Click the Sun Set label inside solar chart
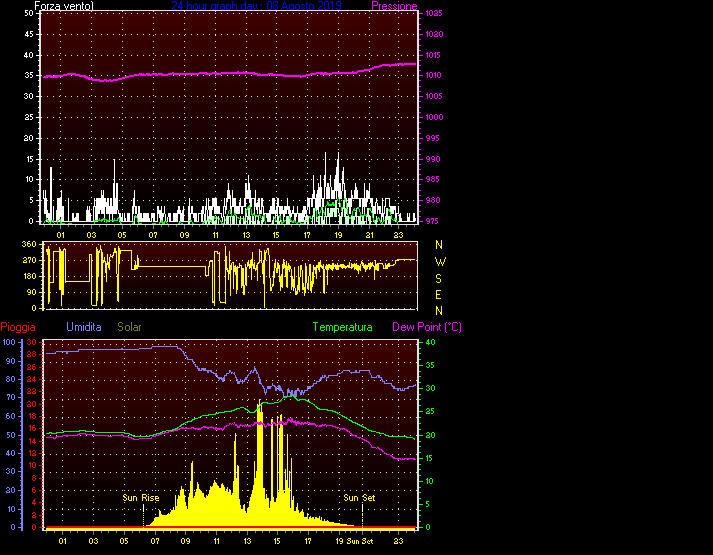Screen dimensions: 713x555 pyautogui.click(x=359, y=498)
